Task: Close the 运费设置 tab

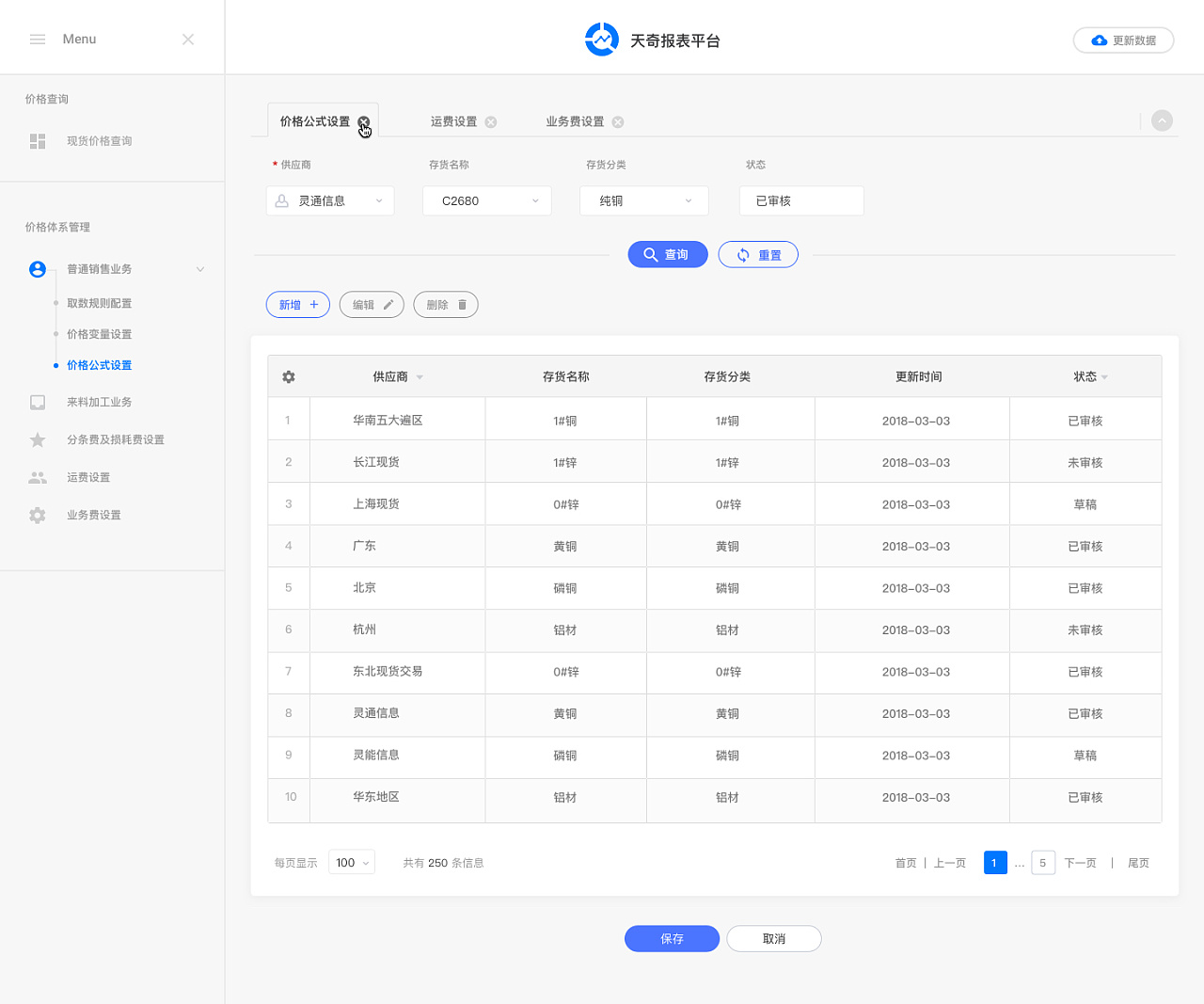Action: (491, 122)
